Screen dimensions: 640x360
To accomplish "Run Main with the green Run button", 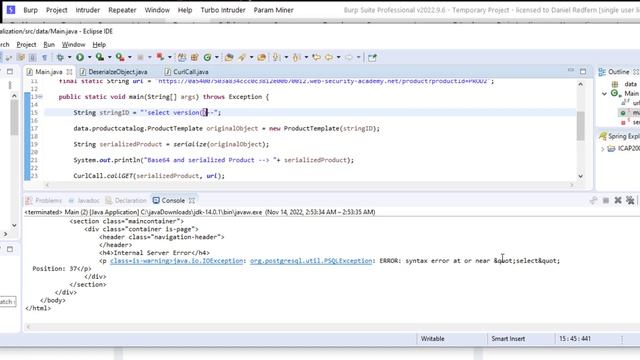I will pos(80,58).
